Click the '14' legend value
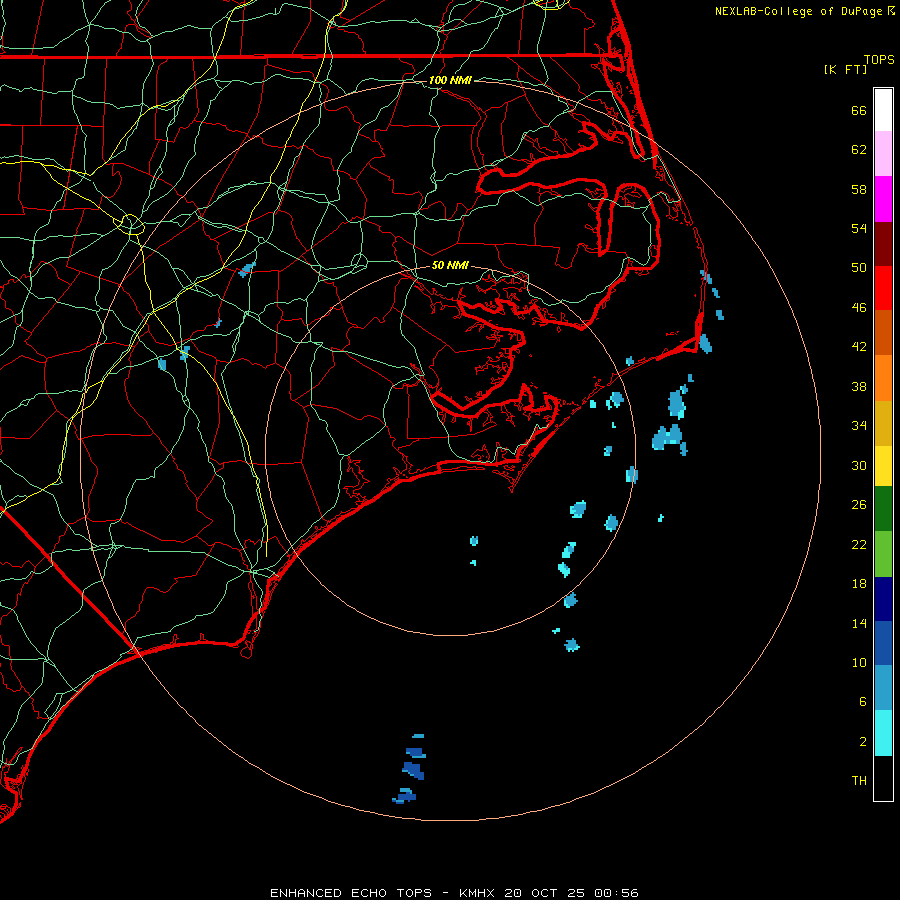The image size is (900, 900). pos(859,623)
